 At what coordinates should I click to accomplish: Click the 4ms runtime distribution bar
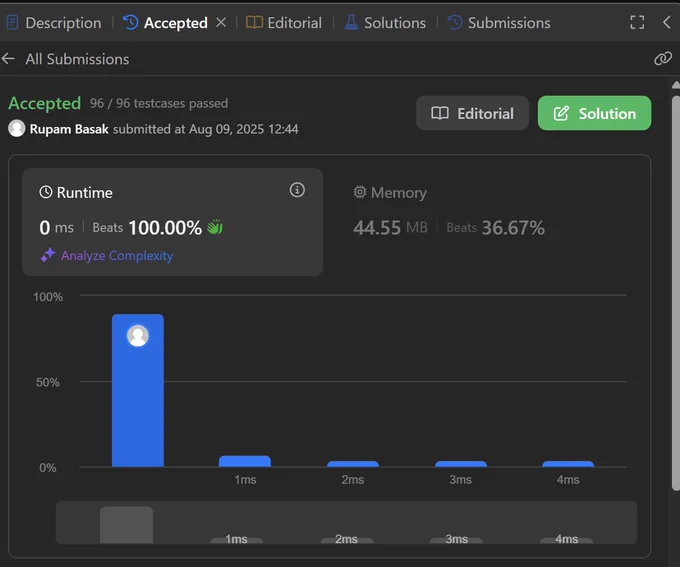click(x=568, y=464)
